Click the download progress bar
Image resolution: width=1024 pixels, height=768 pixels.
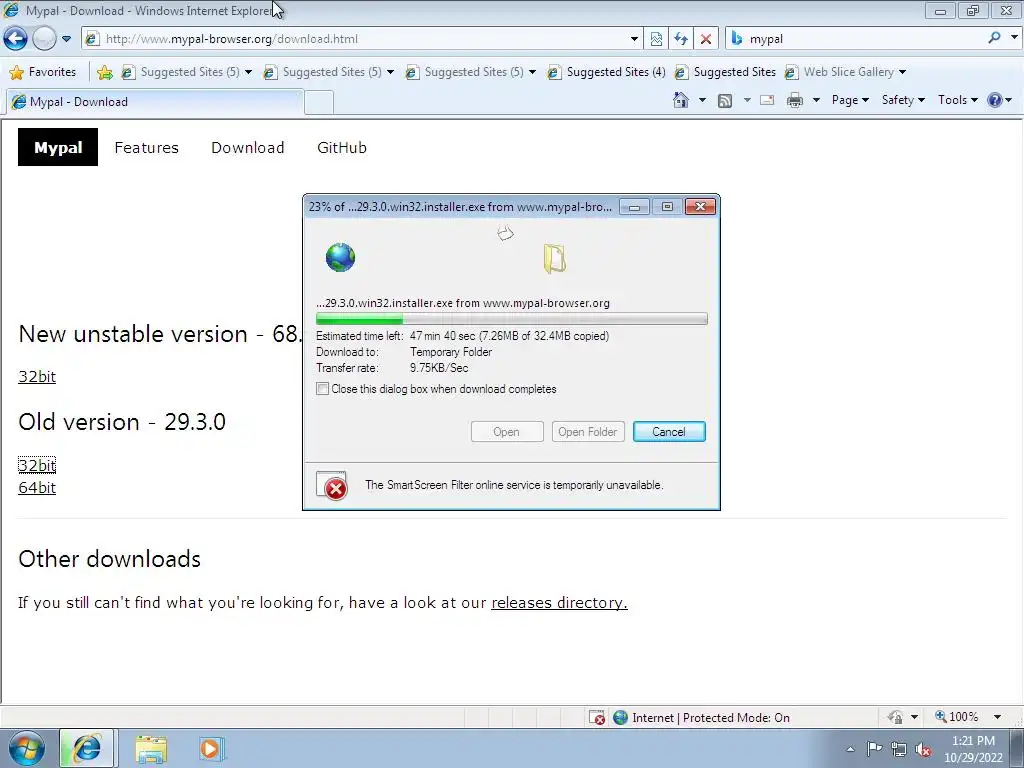click(x=511, y=319)
